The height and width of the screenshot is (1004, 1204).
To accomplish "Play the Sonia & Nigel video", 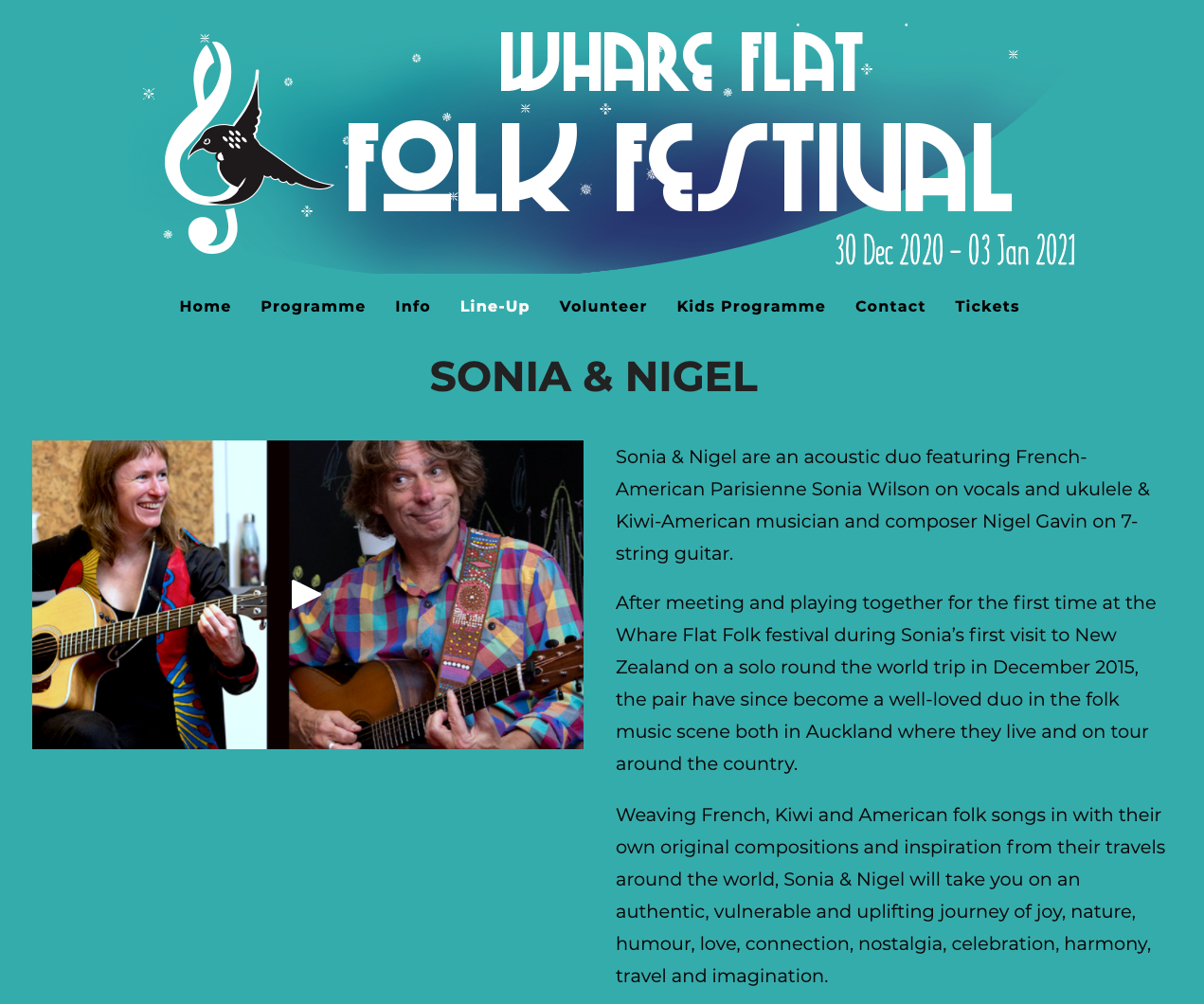I will click(306, 595).
